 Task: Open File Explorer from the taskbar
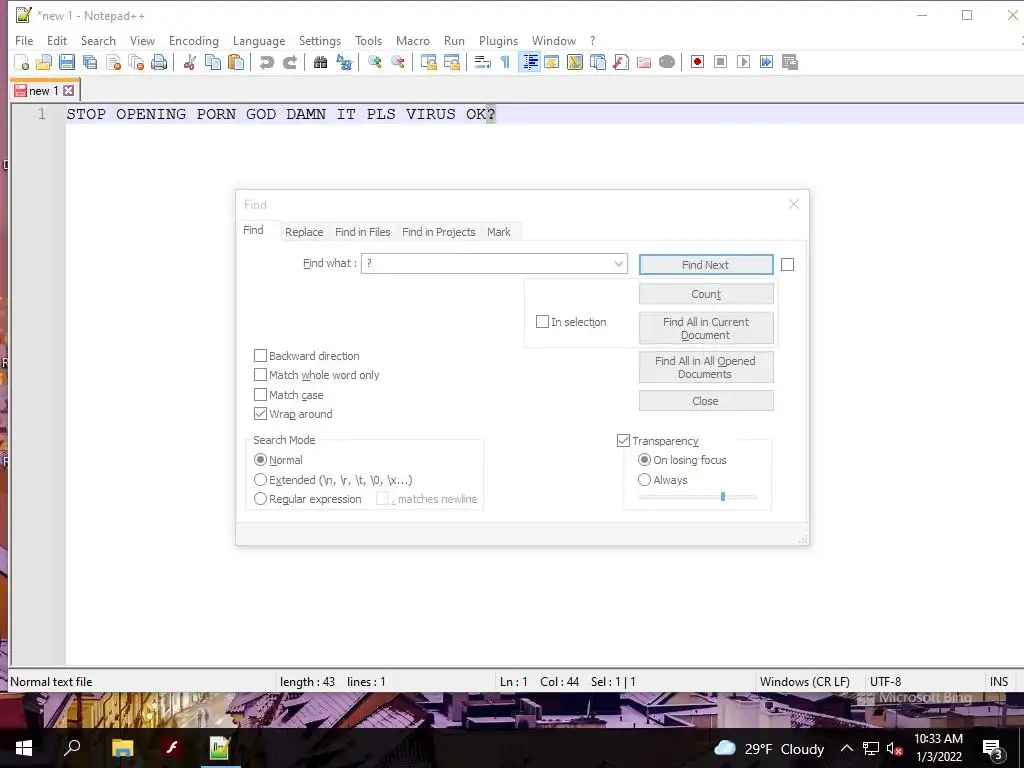pos(122,748)
